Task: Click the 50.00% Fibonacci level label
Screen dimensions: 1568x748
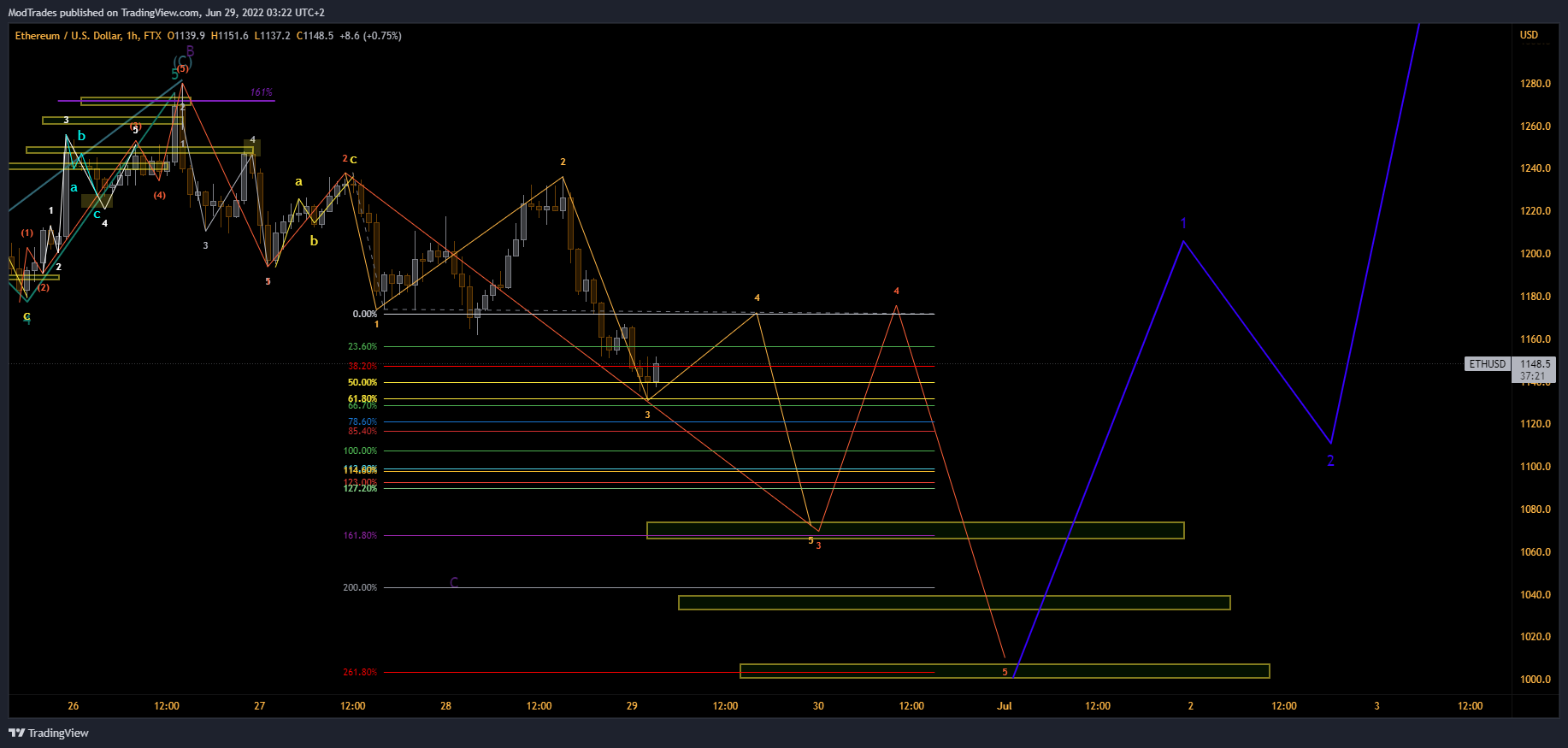Action: coord(363,382)
